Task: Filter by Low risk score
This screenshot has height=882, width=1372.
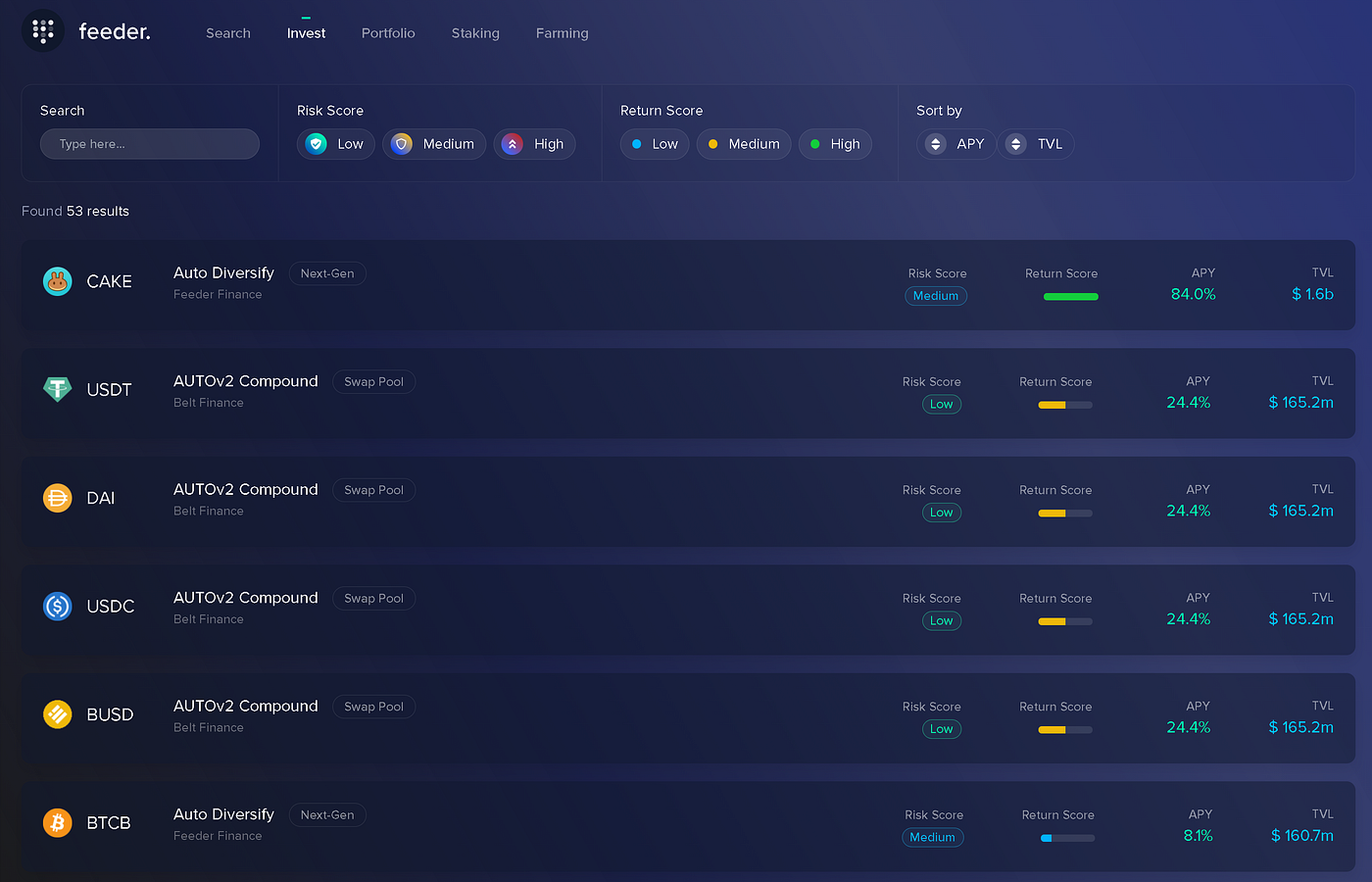Action: (x=336, y=144)
